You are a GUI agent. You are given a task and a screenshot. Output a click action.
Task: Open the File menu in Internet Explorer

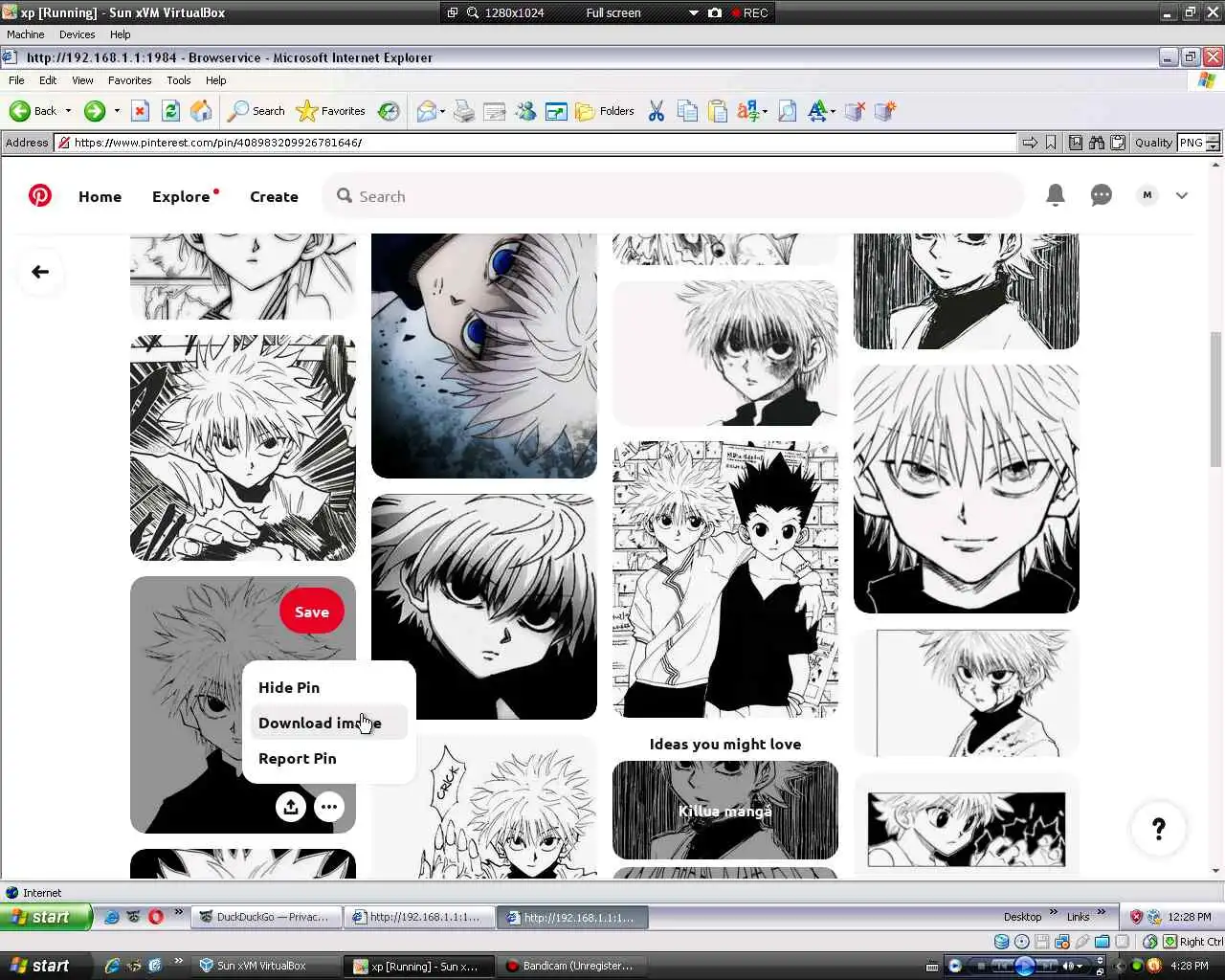tap(16, 80)
